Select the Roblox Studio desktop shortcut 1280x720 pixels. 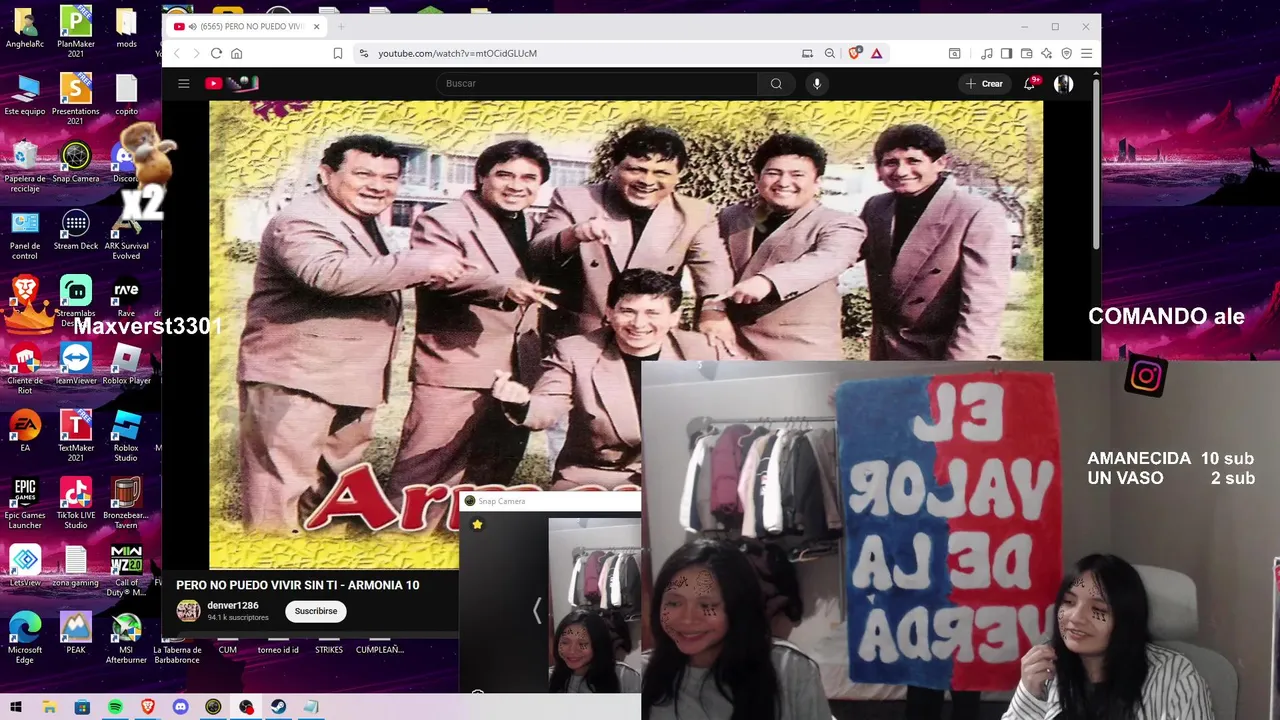tap(126, 435)
